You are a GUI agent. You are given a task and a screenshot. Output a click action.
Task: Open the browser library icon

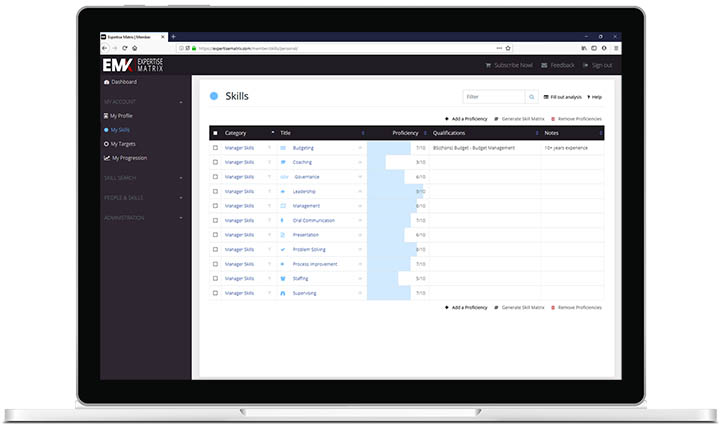pyautogui.click(x=584, y=48)
